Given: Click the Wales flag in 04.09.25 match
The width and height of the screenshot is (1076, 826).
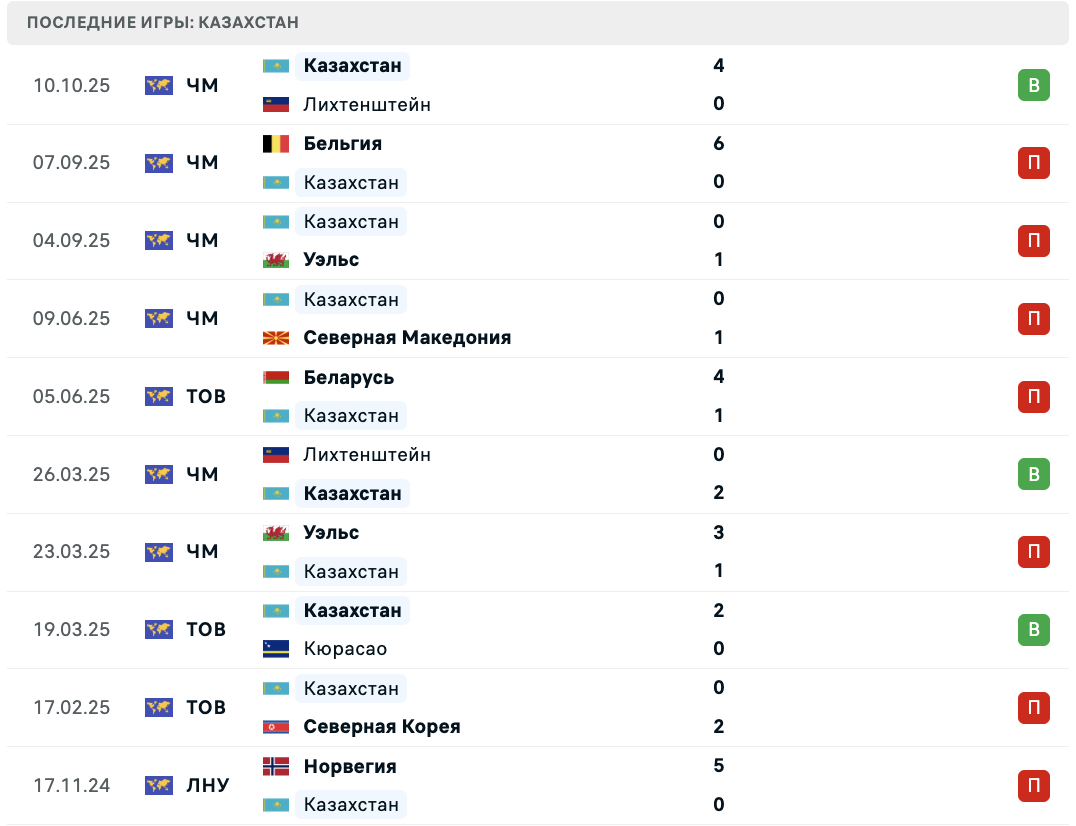Looking at the screenshot, I should [x=275, y=260].
